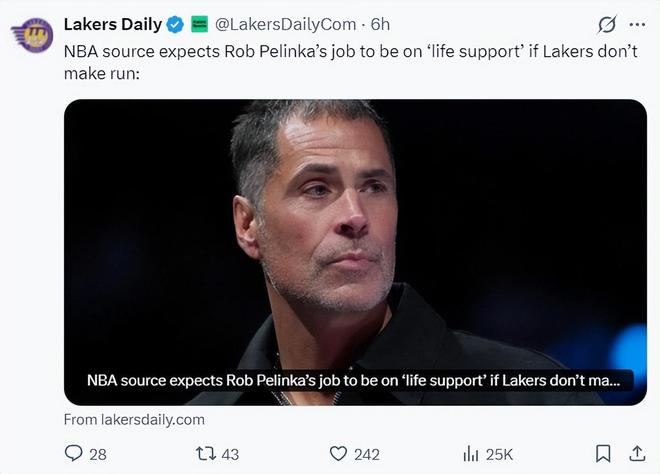
Task: Open the @LakersDailyCom handle
Action: pyautogui.click(x=287, y=23)
